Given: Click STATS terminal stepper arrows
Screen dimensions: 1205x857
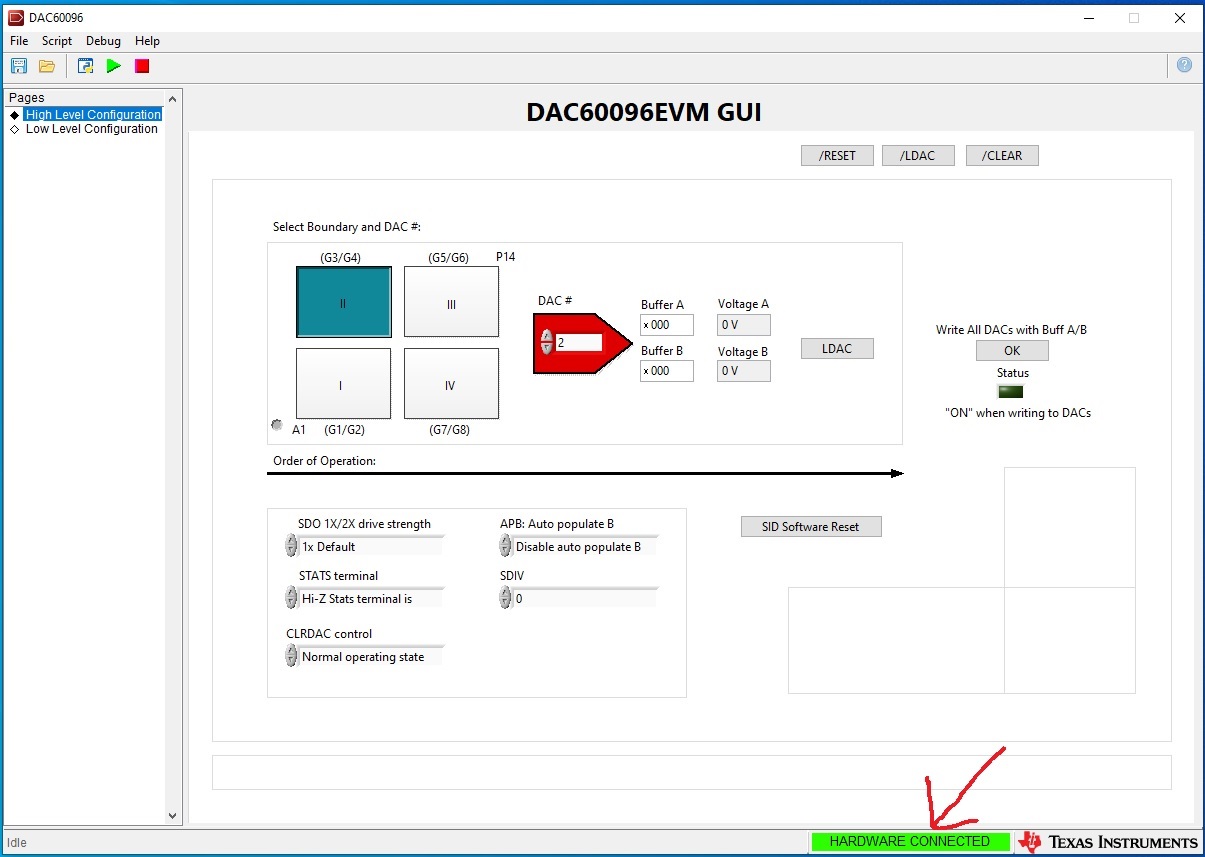Looking at the screenshot, I should (x=291, y=598).
